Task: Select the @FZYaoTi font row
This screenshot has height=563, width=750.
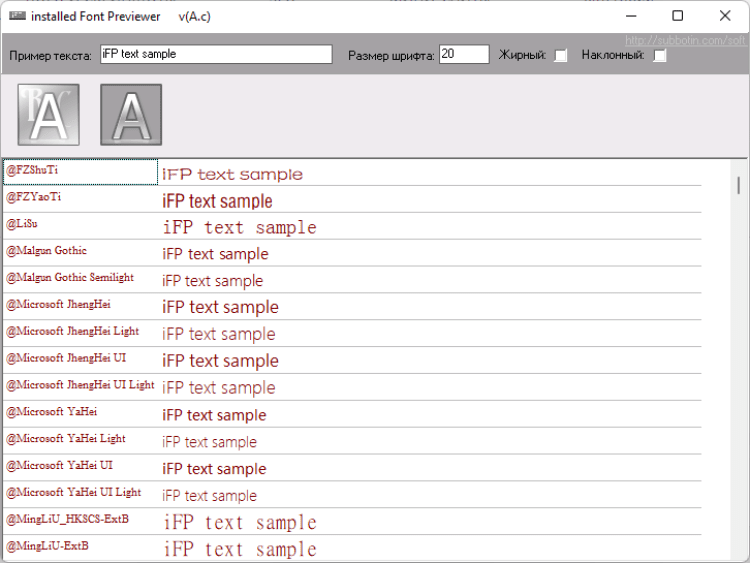Action: coord(80,198)
